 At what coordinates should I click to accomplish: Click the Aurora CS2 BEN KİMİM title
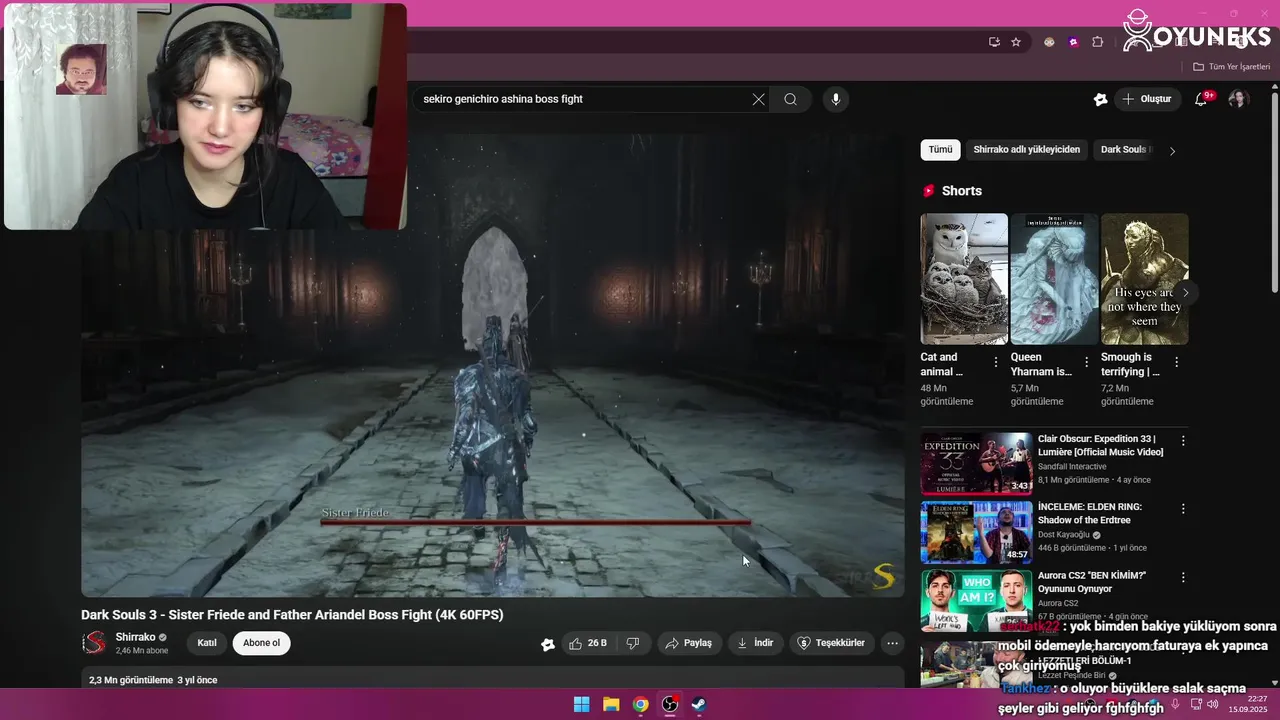(x=1092, y=582)
